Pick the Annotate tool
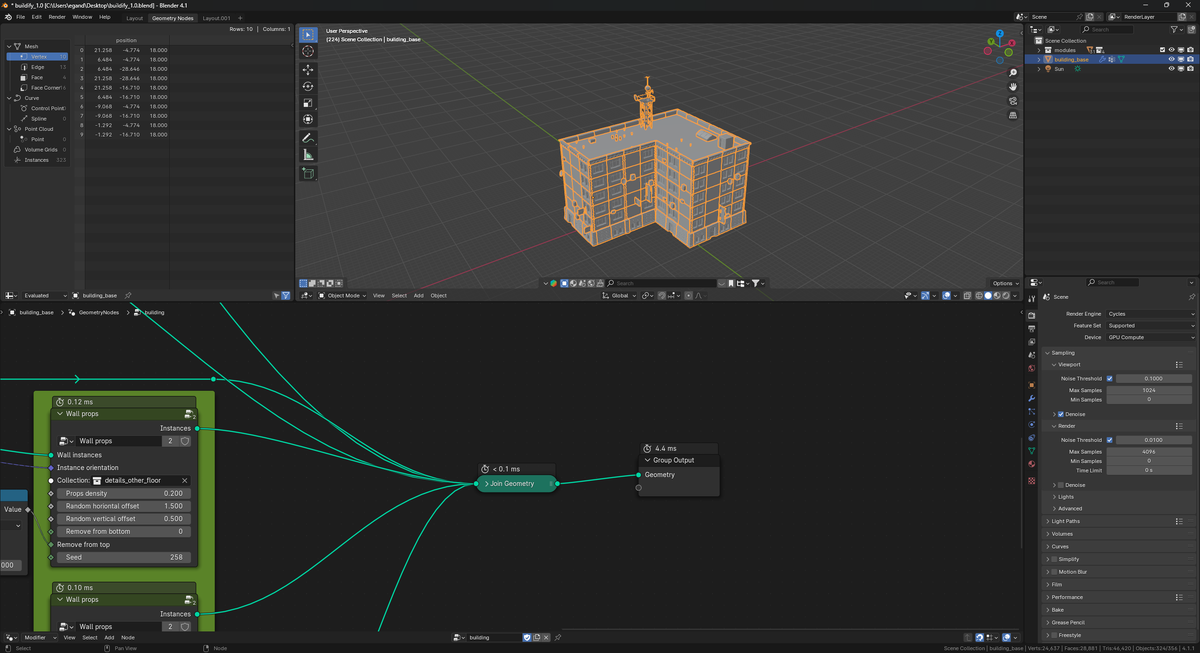This screenshot has height=653, width=1200. click(308, 137)
